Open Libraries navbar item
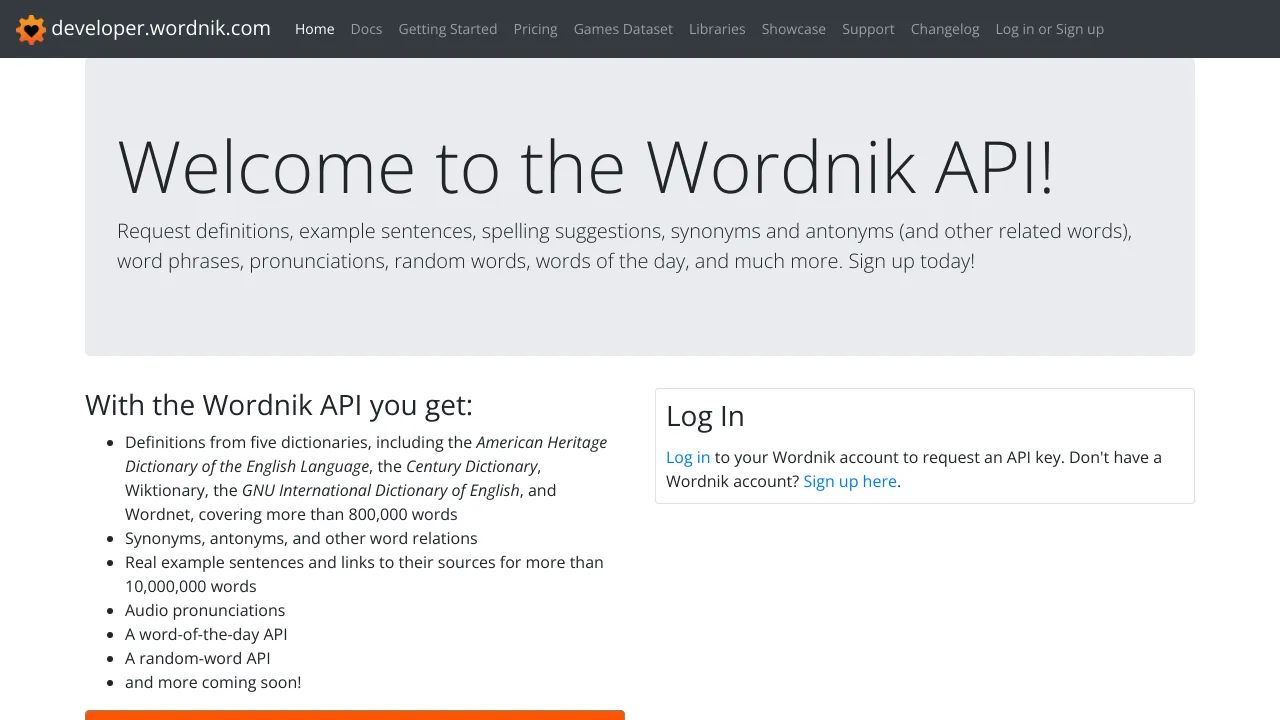The width and height of the screenshot is (1280, 720). (x=717, y=29)
